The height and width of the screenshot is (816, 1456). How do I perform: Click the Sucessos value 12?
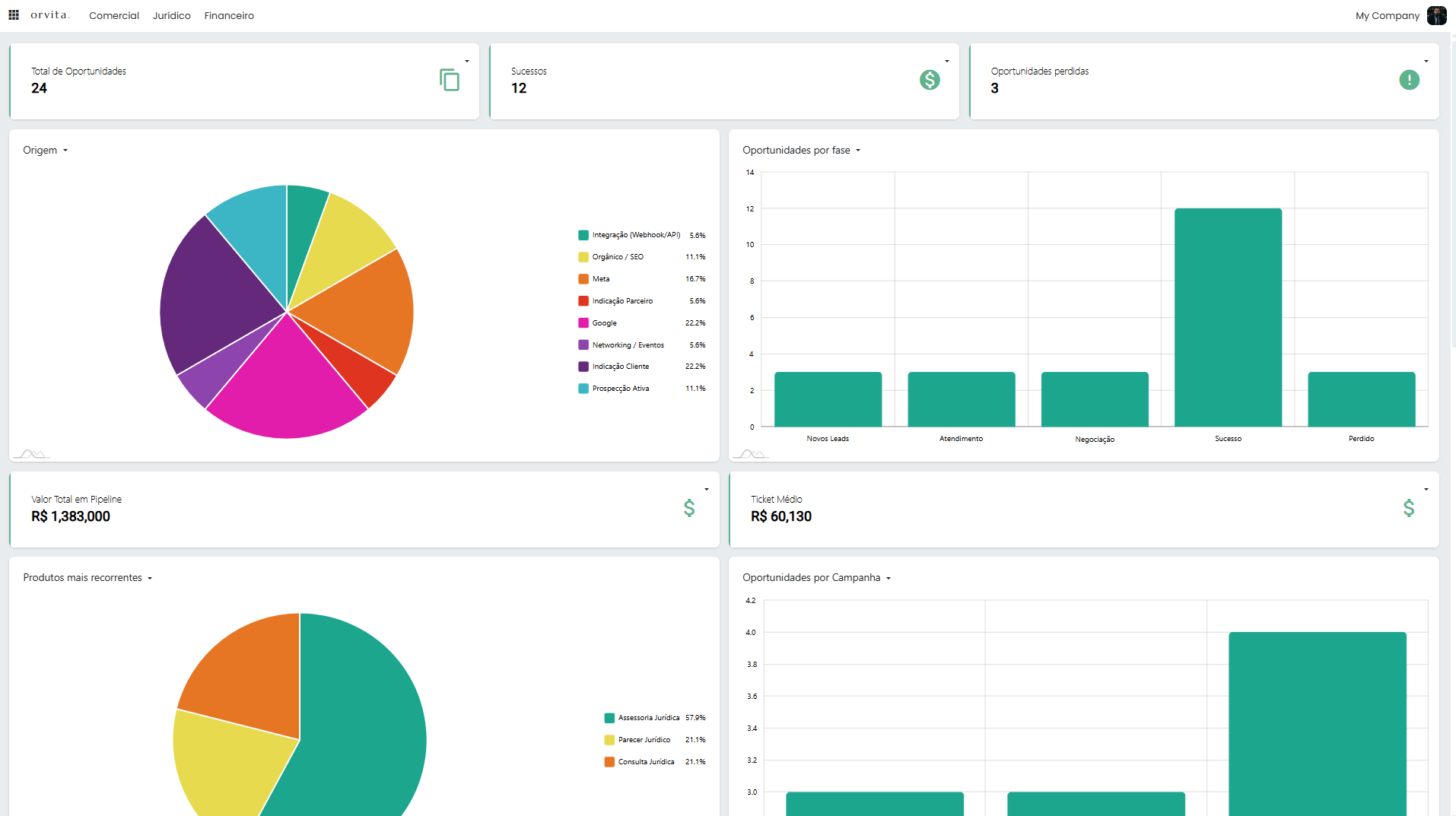coord(519,88)
